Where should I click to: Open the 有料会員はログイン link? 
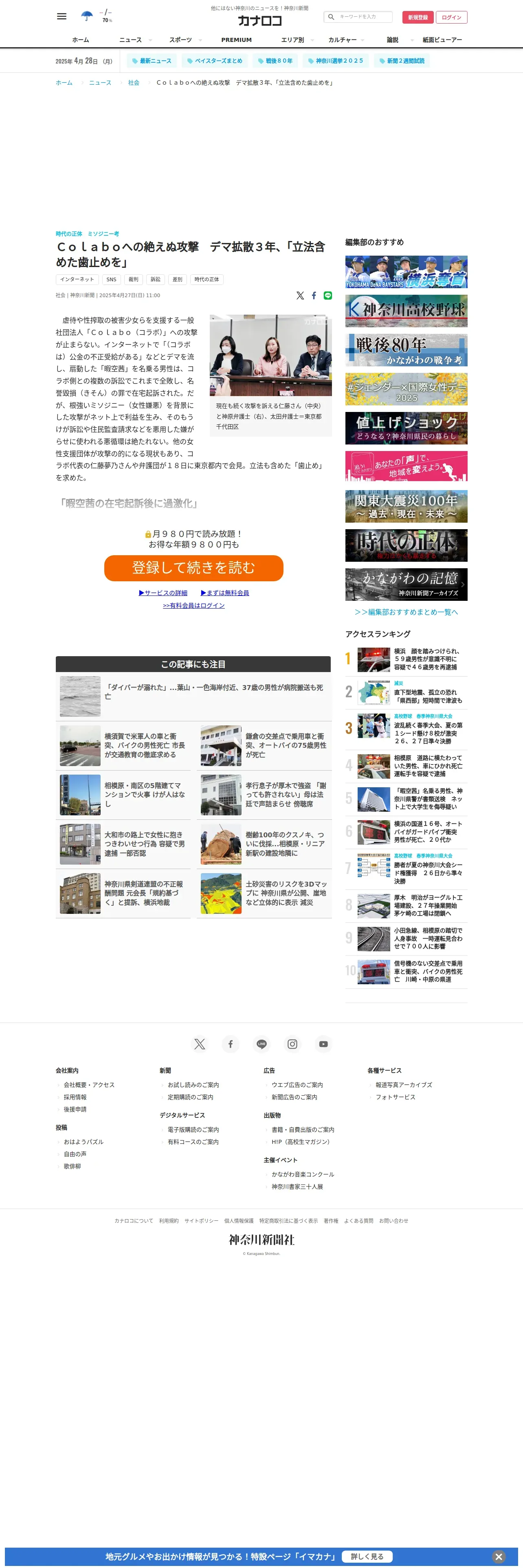coord(193,606)
